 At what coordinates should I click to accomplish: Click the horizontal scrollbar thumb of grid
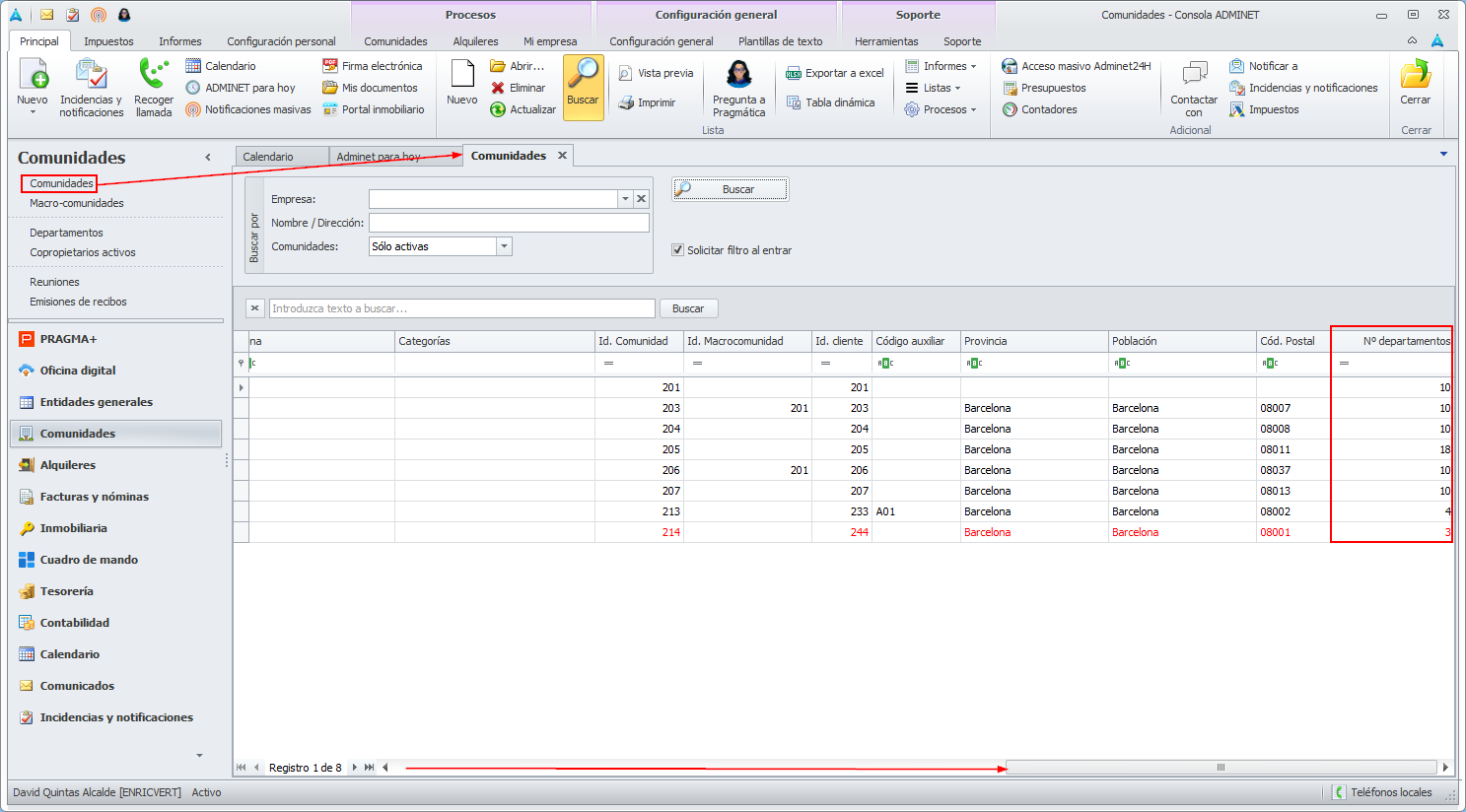(1221, 767)
